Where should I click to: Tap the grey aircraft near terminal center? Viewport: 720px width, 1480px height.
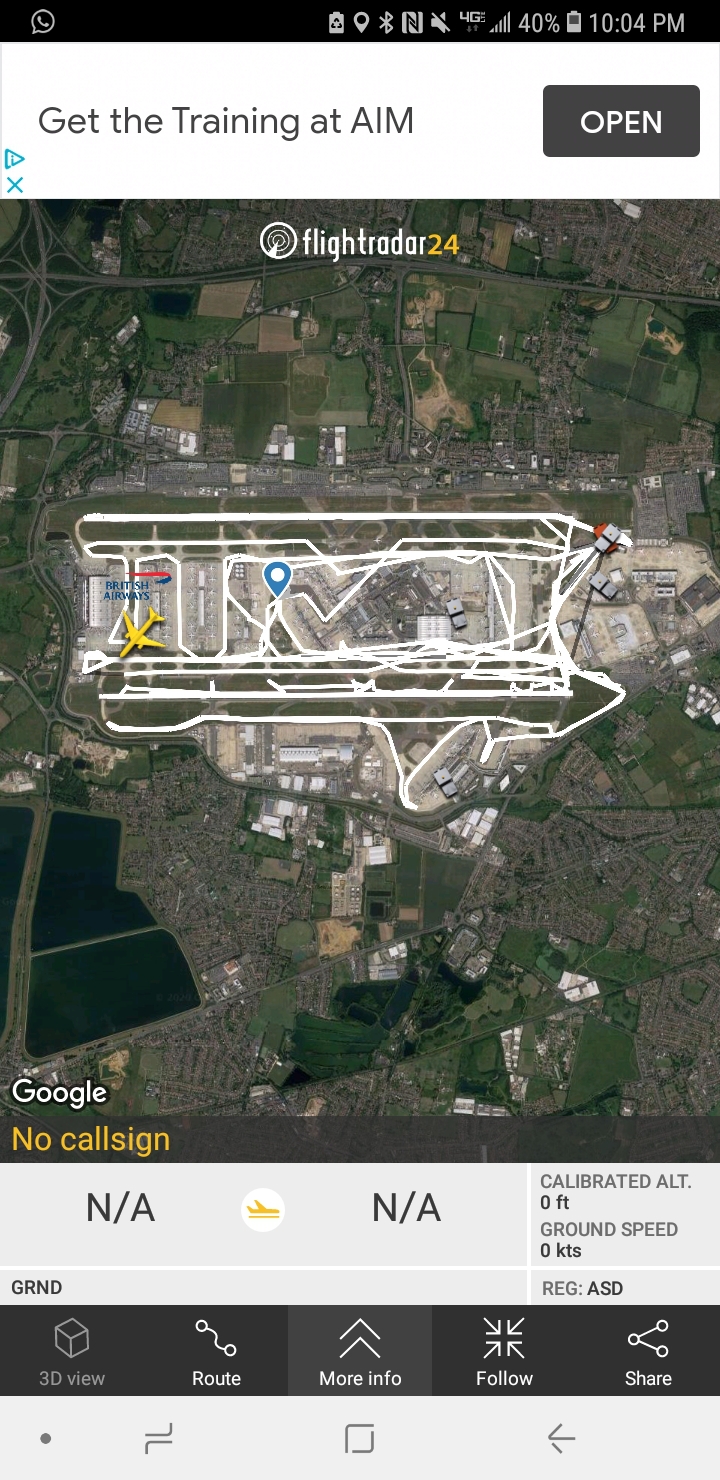pyautogui.click(x=455, y=612)
